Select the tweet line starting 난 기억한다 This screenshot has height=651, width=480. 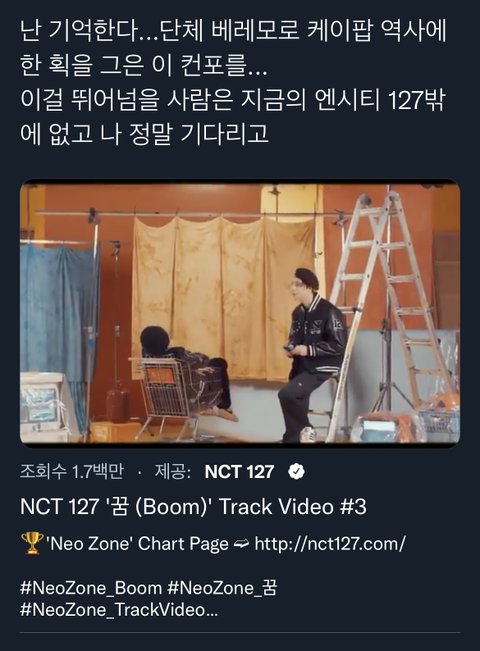[x=233, y=31]
